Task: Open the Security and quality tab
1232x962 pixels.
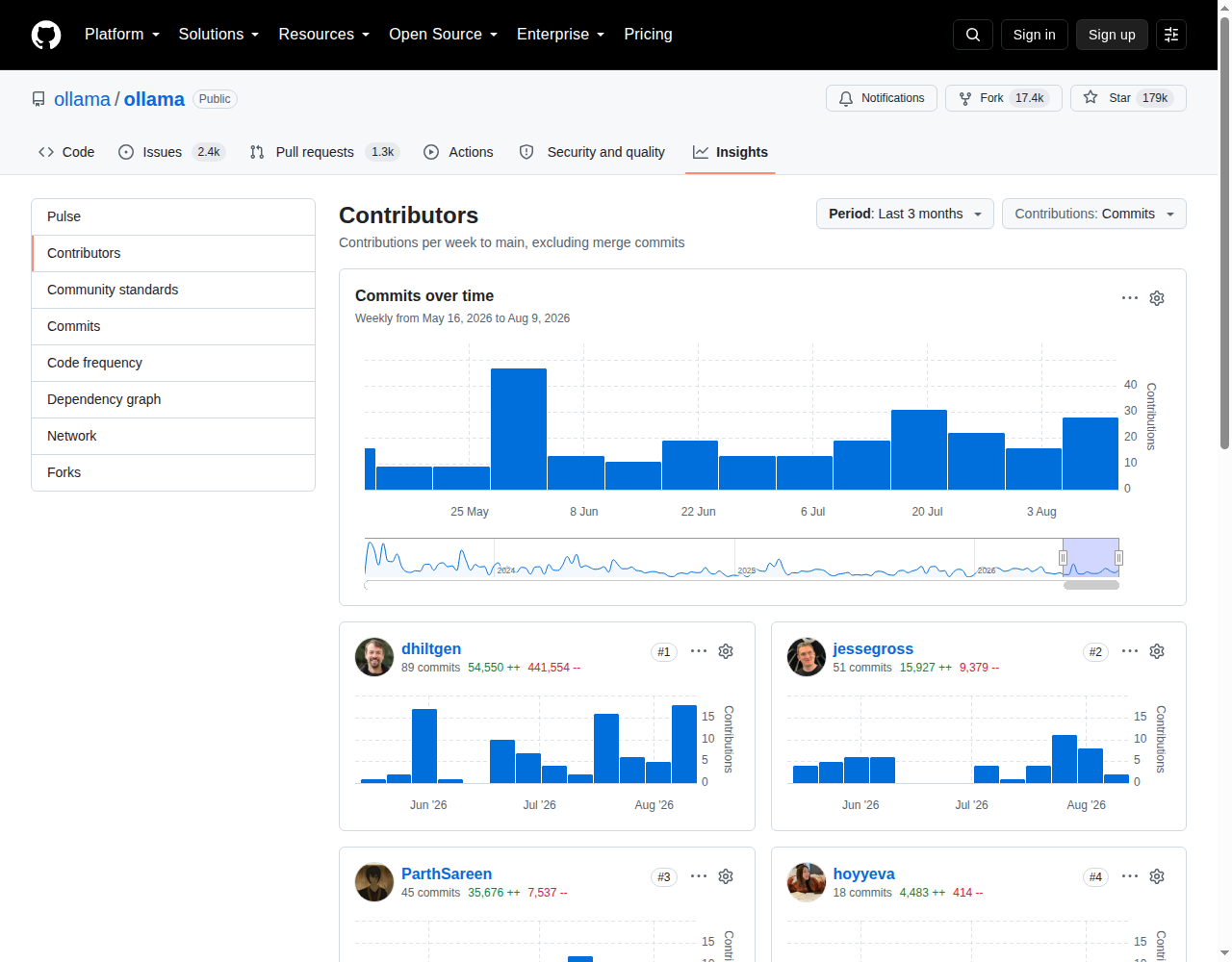Action: click(592, 152)
